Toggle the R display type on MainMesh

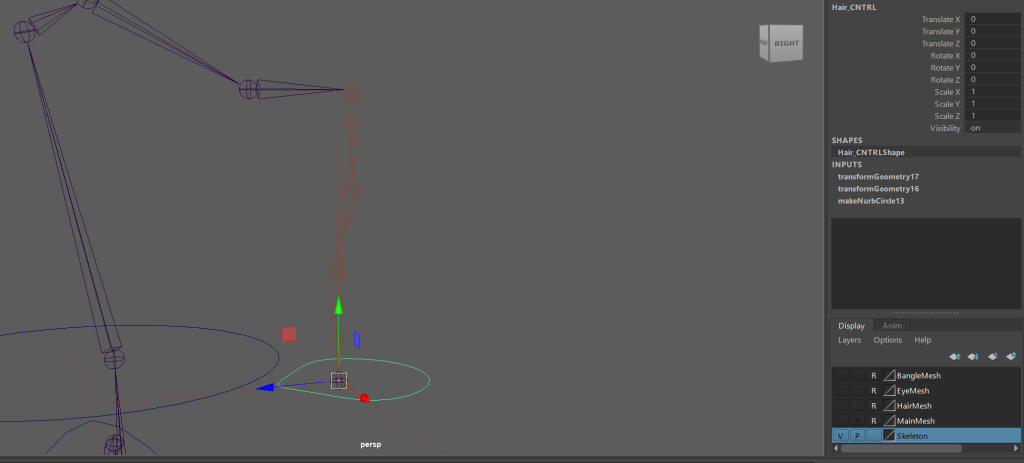click(873, 421)
